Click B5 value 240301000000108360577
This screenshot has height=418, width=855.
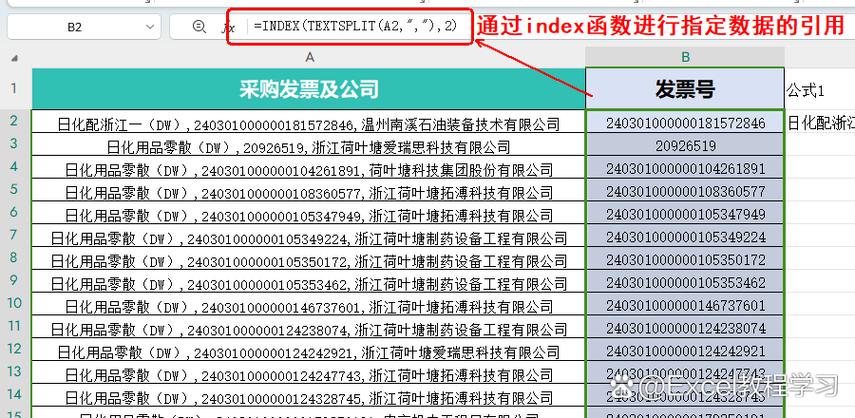(685, 191)
